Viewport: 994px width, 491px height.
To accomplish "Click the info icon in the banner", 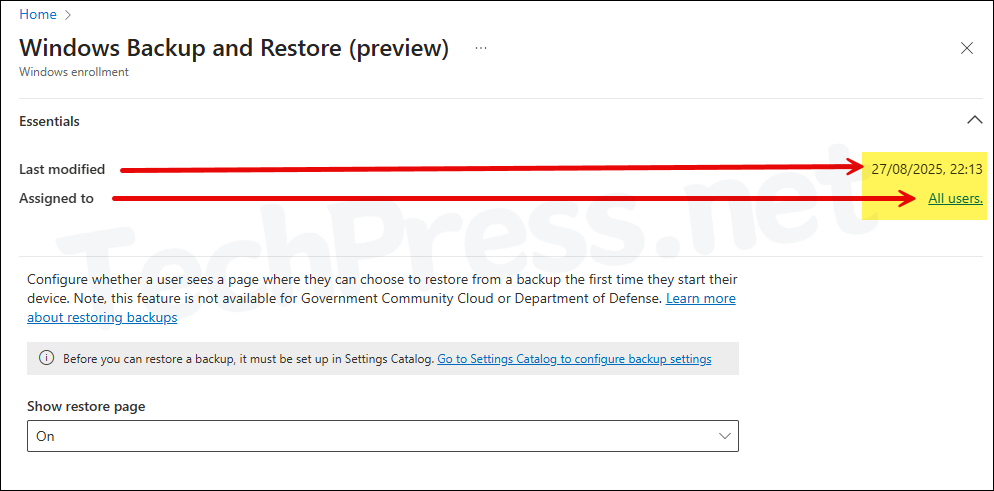I will tap(46, 359).
